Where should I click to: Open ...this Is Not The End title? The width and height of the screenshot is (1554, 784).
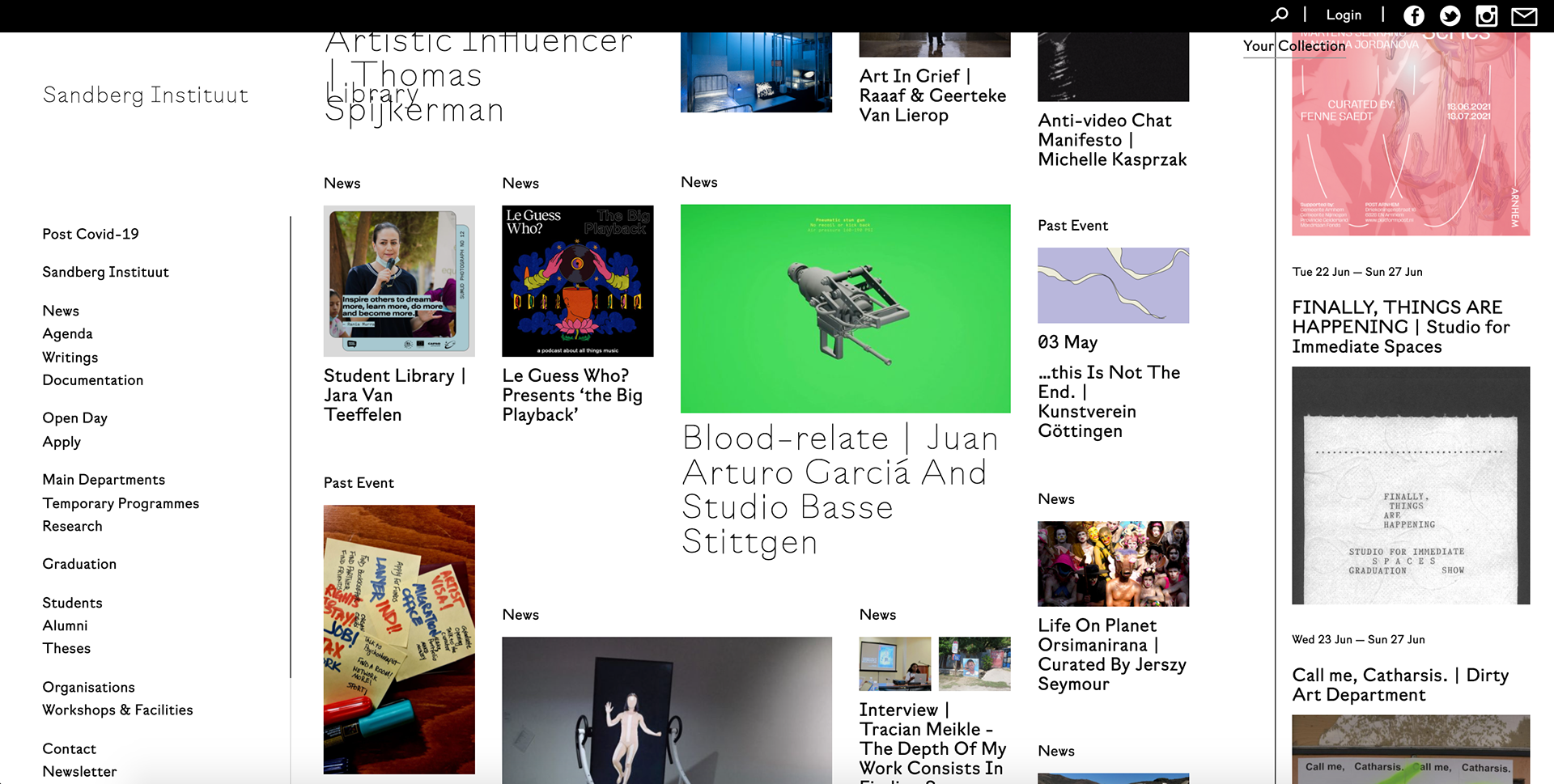(1109, 401)
